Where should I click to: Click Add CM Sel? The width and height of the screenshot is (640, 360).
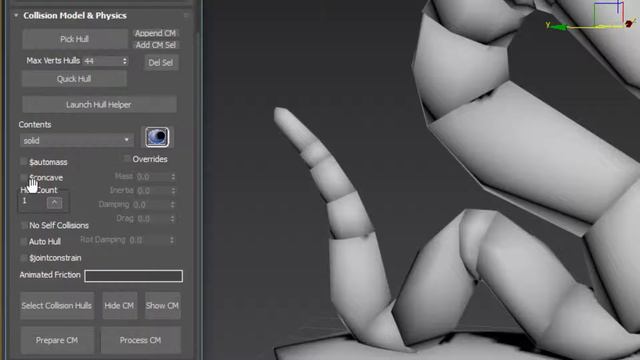pyautogui.click(x=155, y=45)
